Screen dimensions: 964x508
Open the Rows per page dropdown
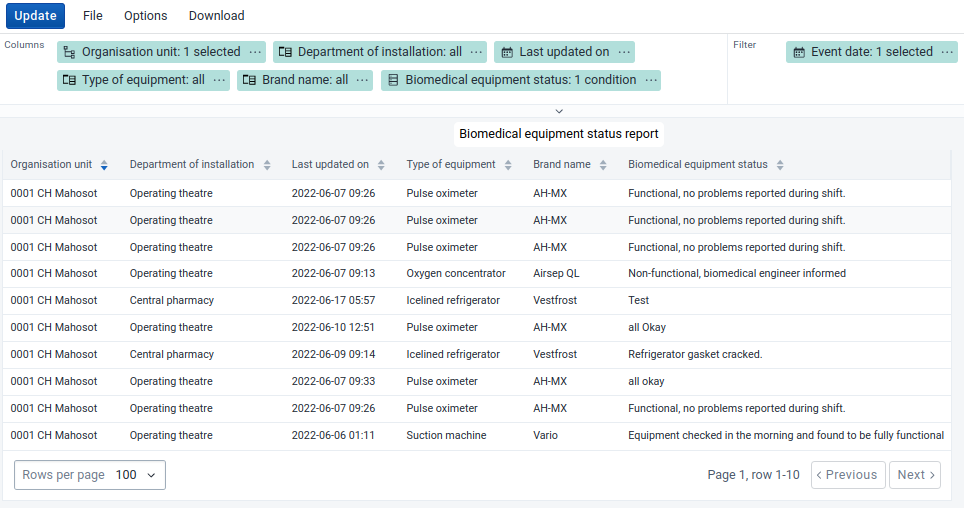90,475
